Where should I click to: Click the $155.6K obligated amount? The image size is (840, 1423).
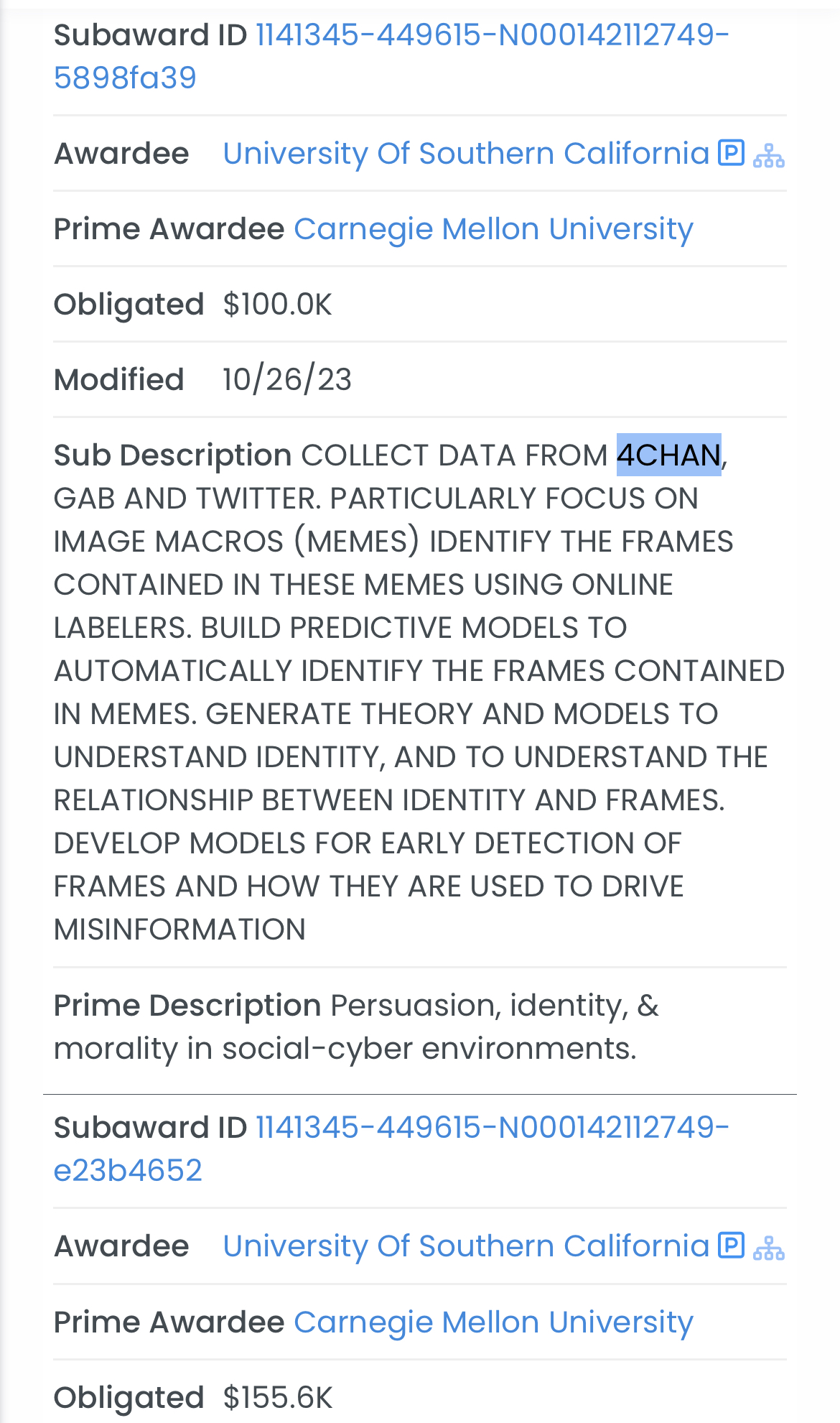pyautogui.click(x=278, y=1398)
